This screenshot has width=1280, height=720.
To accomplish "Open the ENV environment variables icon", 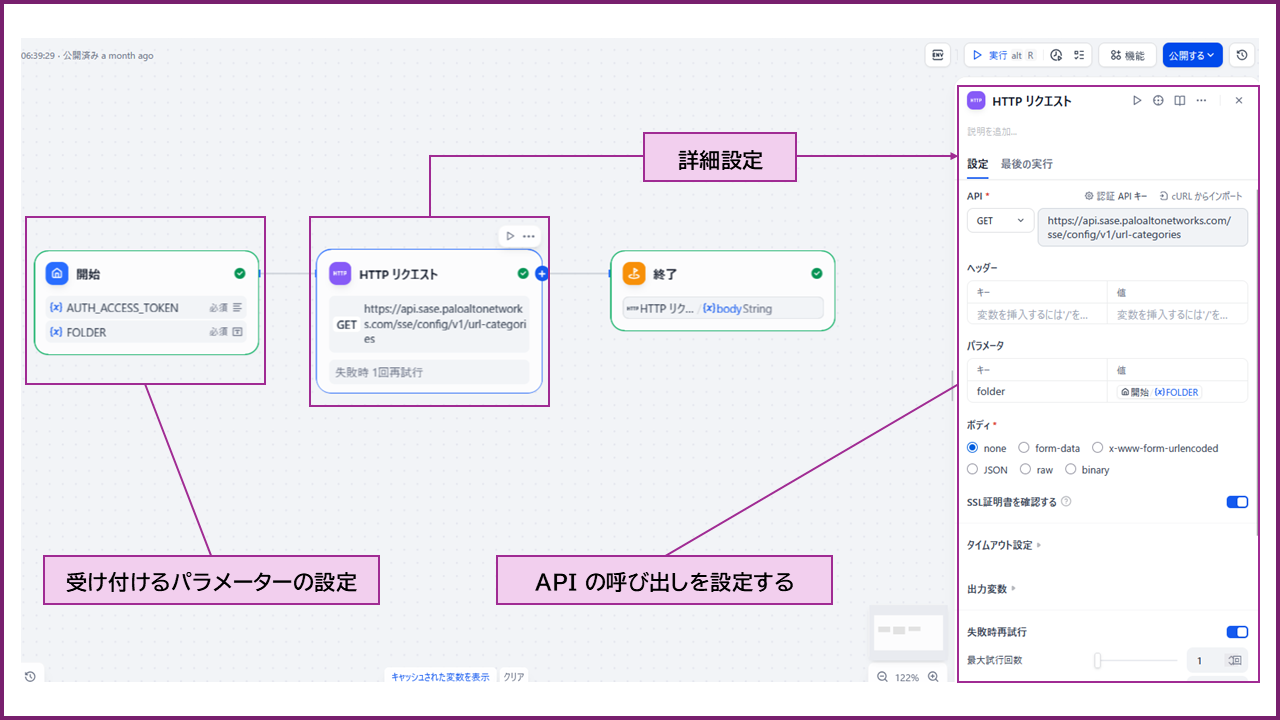I will pos(938,56).
